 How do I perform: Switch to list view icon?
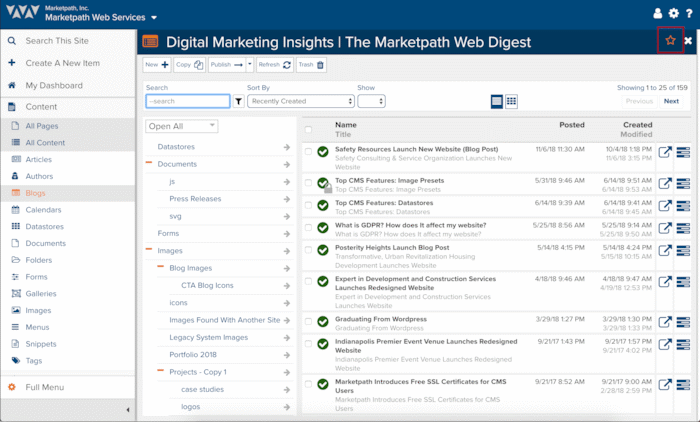coord(496,101)
